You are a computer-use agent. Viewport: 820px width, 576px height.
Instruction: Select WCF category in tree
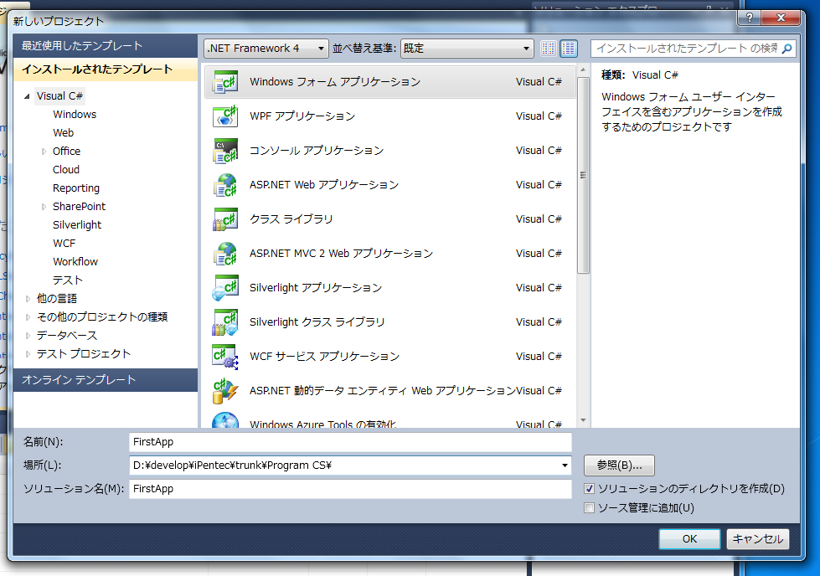tap(64, 243)
